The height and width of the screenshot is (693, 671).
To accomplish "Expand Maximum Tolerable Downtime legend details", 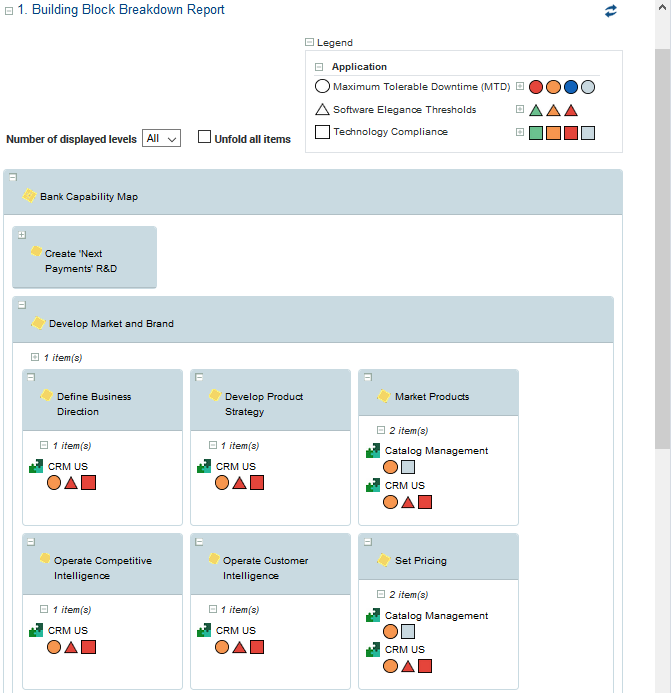I will pos(520,87).
